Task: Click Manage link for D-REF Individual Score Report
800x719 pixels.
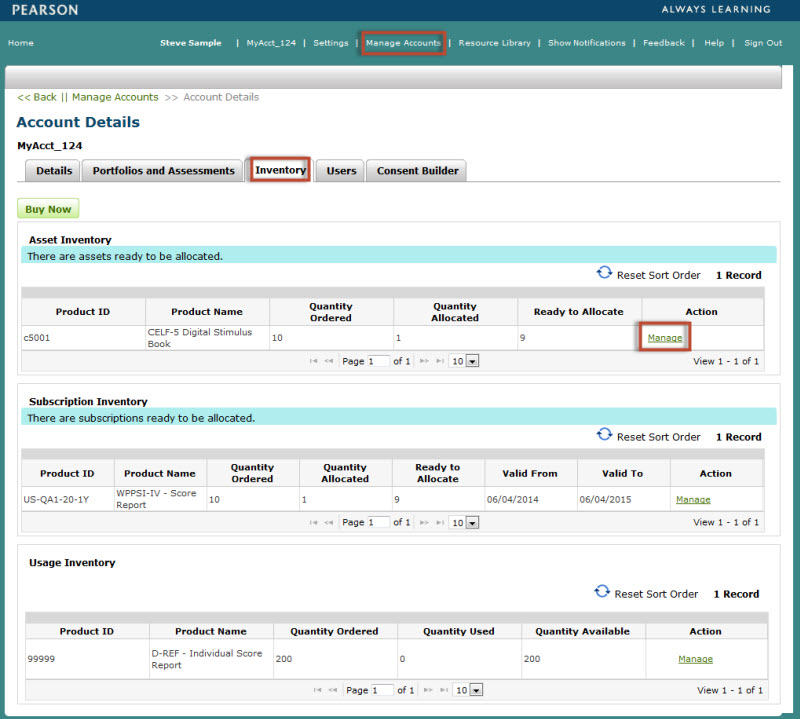Action: (x=695, y=659)
